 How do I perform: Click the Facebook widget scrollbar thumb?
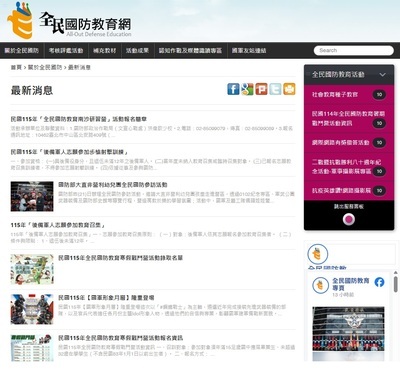[x=396, y=284]
